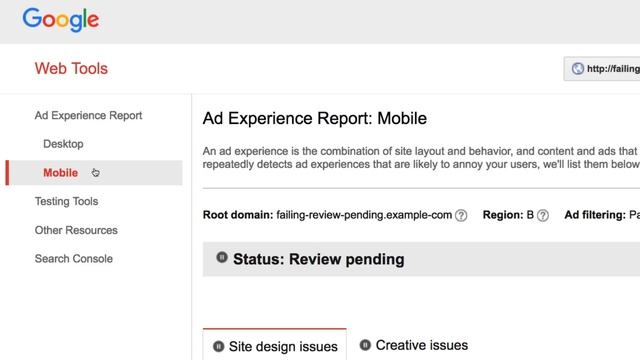This screenshot has height=360, width=640.
Task: Click the Status: Review pending text
Action: pos(319,259)
